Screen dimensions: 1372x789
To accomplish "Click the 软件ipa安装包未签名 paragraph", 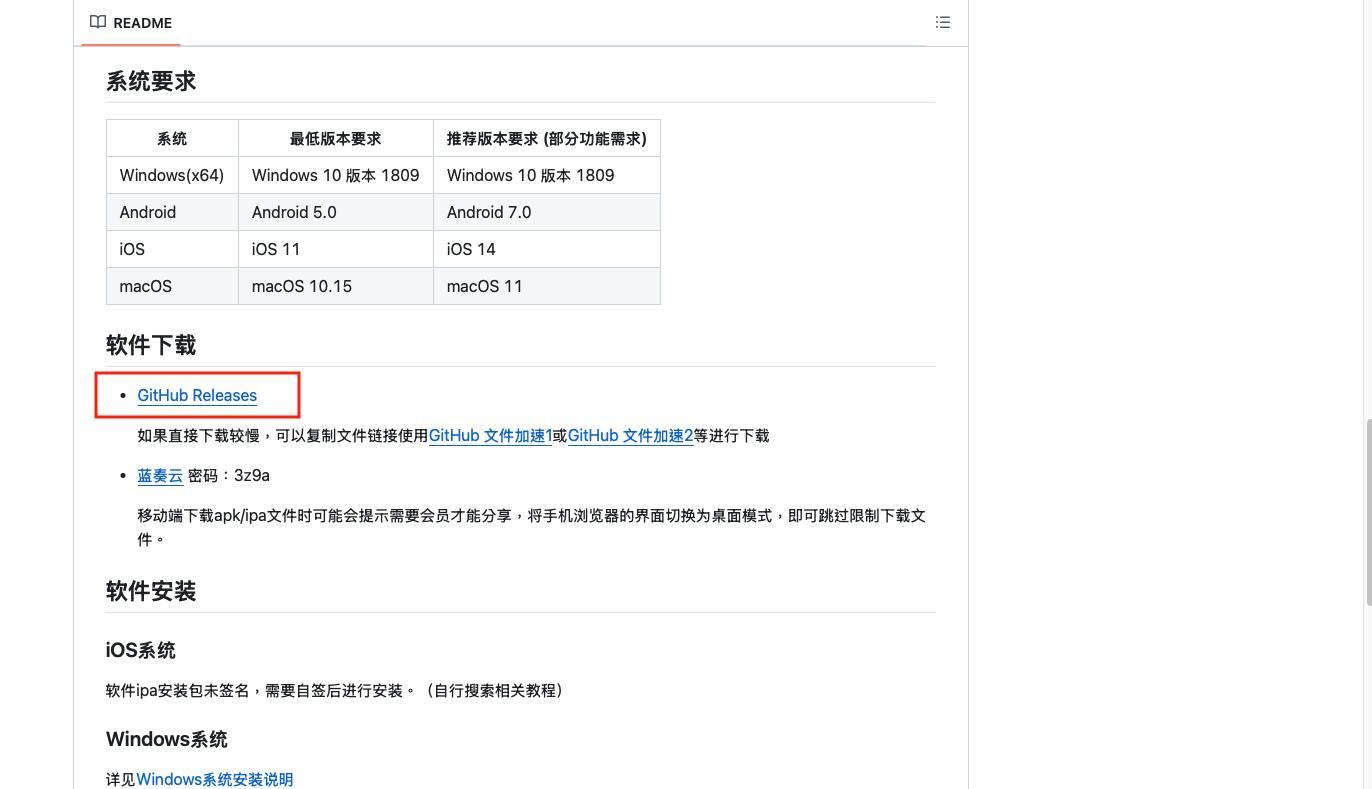I will point(335,690).
